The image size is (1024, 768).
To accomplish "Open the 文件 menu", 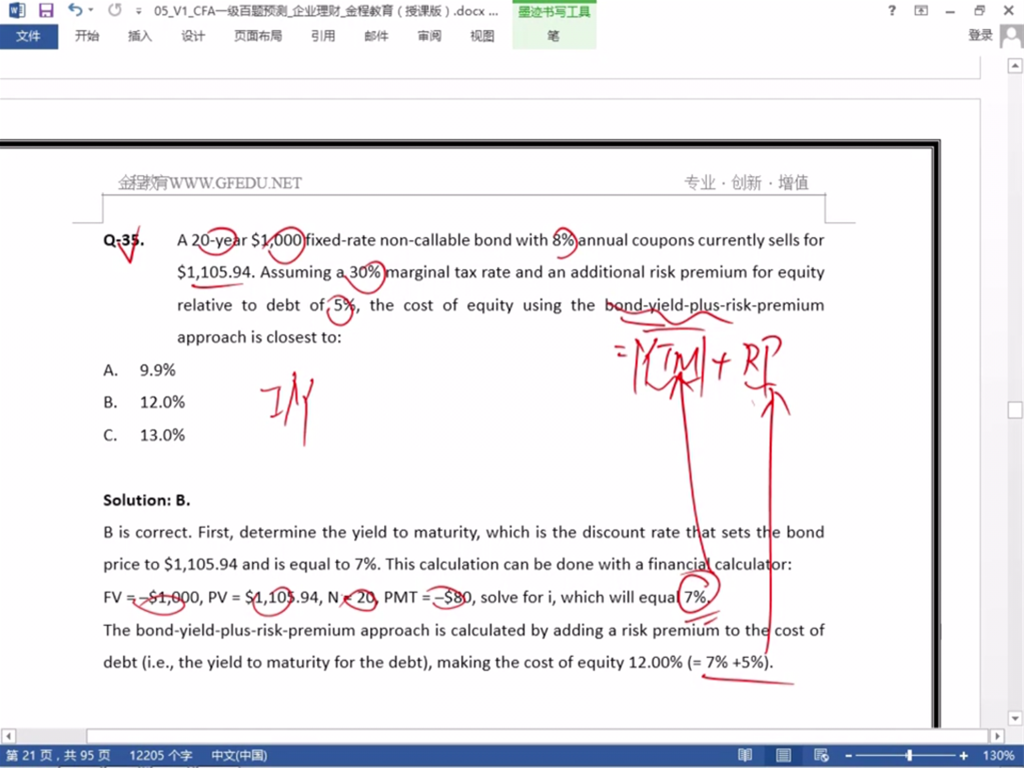I will (x=28, y=36).
